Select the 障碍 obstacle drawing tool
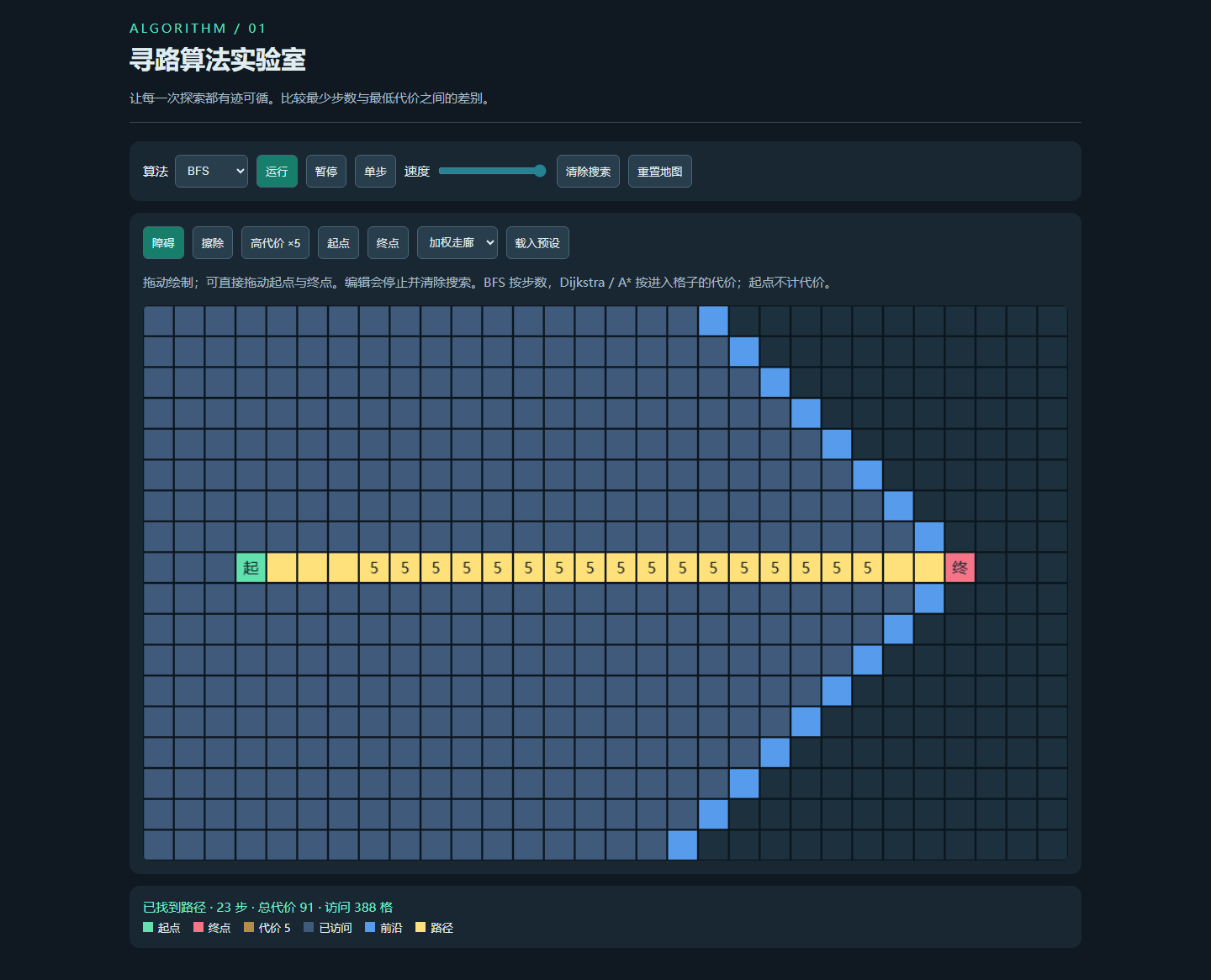This screenshot has height=980, width=1211. click(x=163, y=243)
